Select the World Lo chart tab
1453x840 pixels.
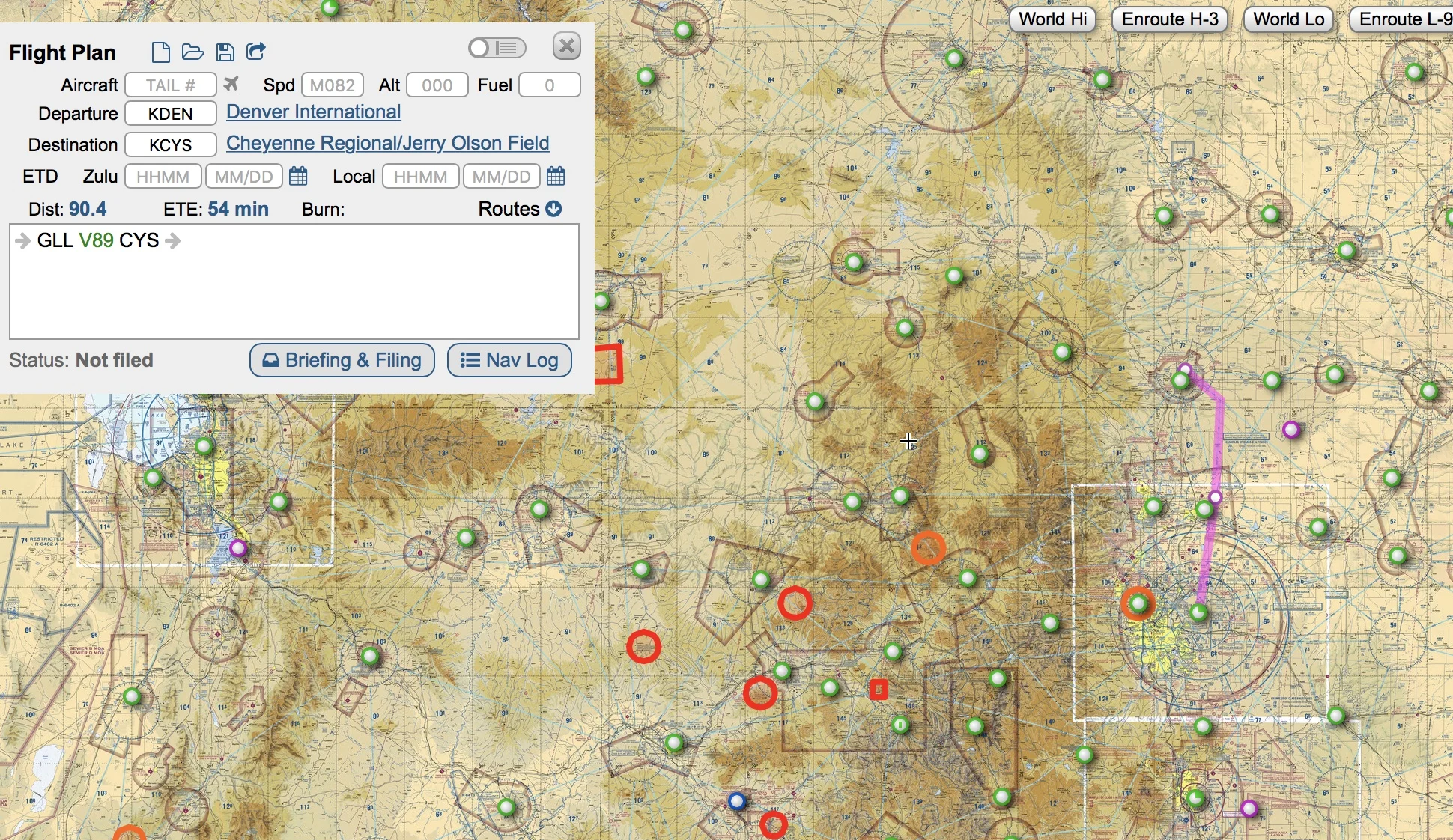[1288, 19]
